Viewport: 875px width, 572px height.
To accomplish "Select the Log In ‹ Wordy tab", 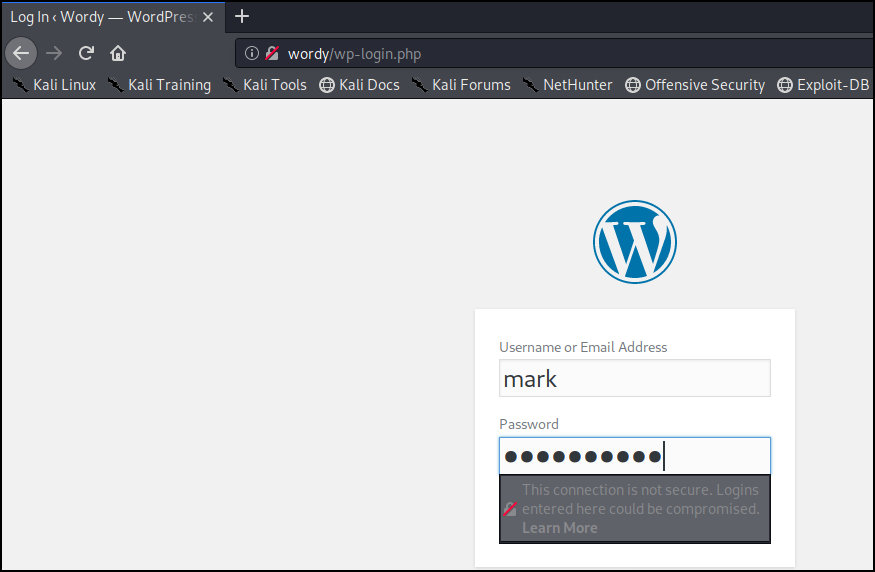I will point(114,17).
